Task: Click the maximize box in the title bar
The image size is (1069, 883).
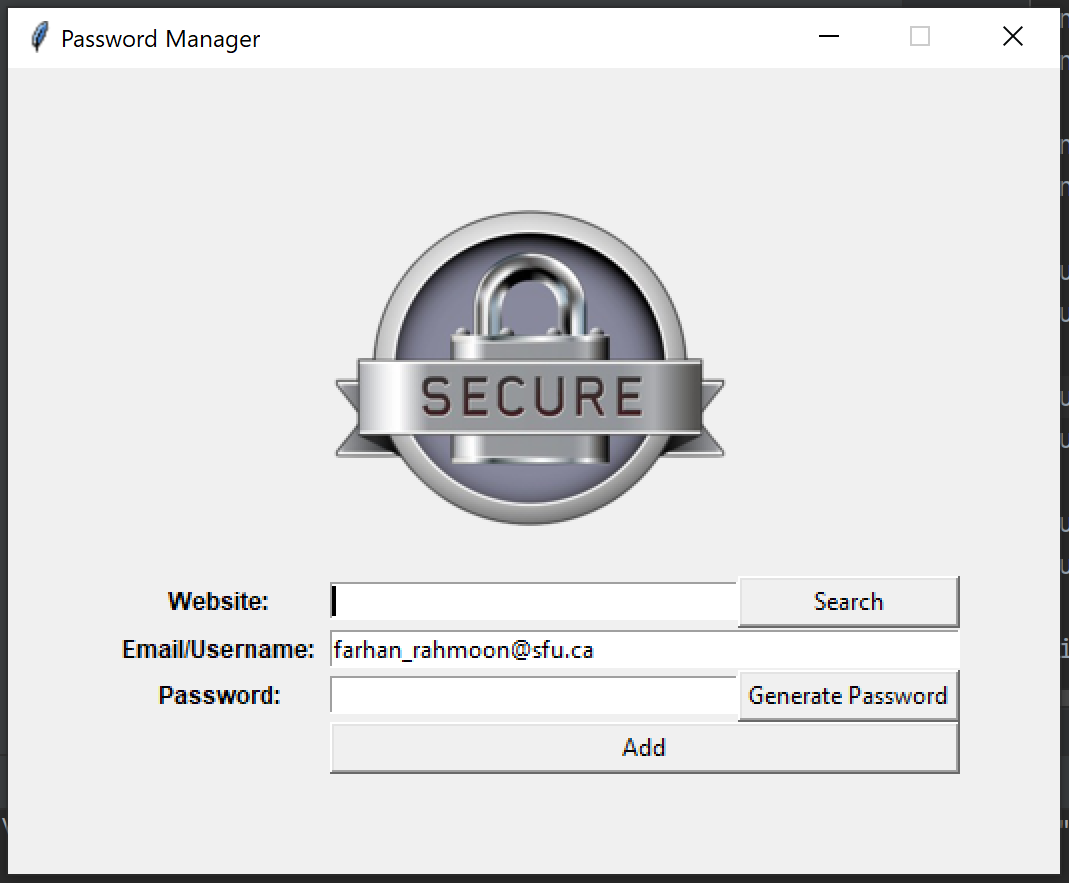Action: click(x=920, y=37)
